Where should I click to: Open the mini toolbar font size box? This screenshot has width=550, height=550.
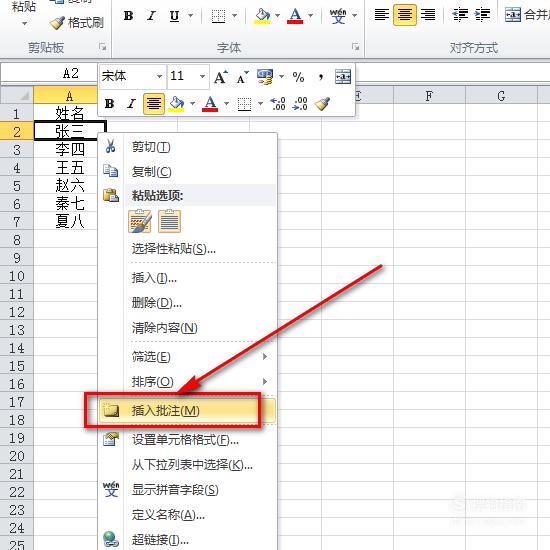pyautogui.click(x=188, y=76)
